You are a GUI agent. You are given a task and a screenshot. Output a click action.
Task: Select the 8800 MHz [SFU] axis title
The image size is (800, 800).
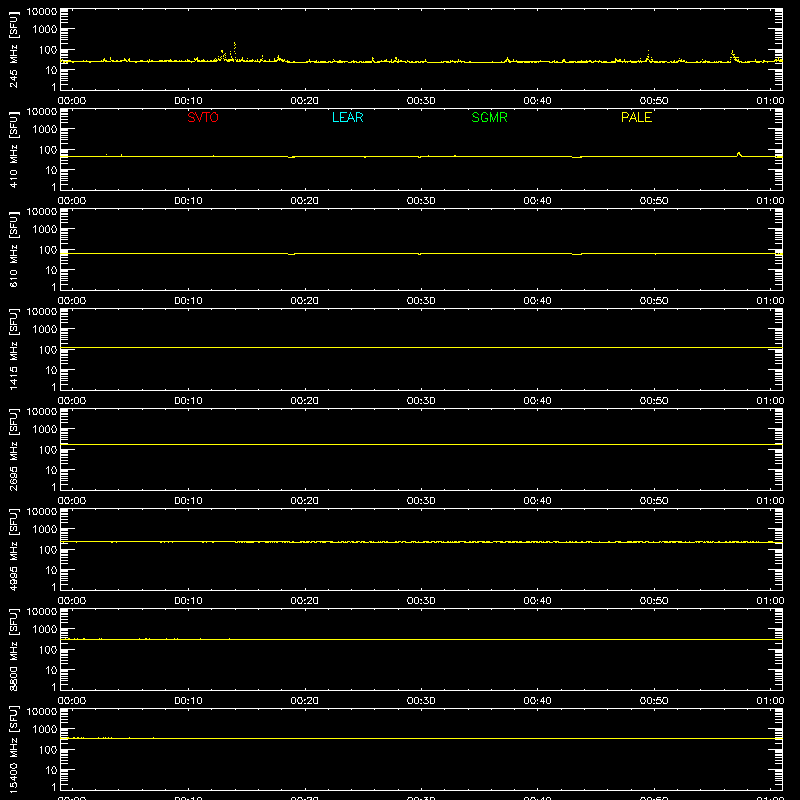[13, 649]
